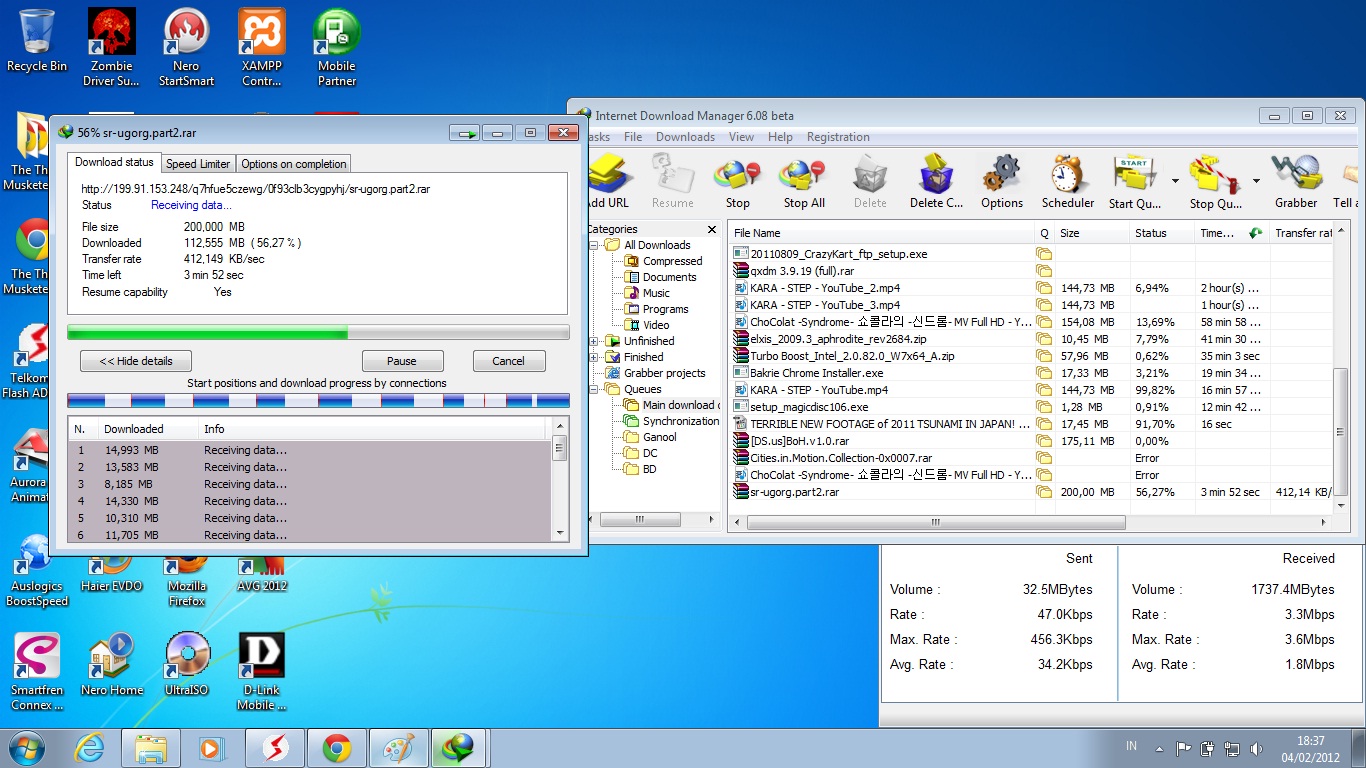This screenshot has height=768, width=1366.
Task: Open the Help menu in IDM
Action: point(780,137)
